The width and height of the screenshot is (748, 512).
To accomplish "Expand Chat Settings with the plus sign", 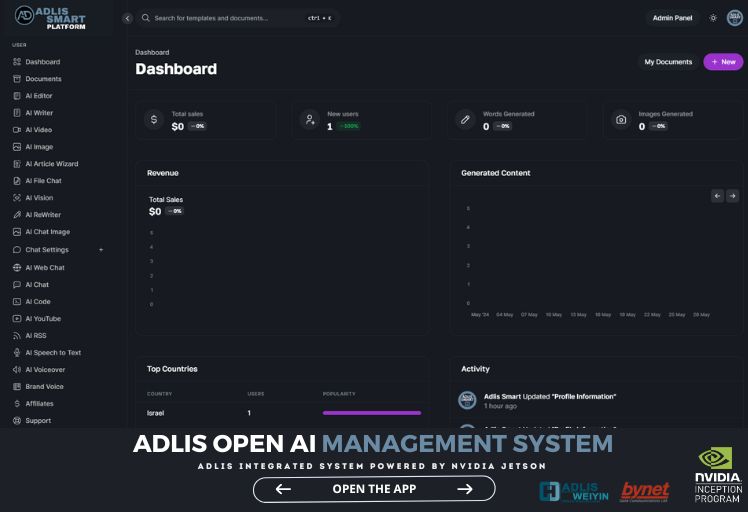I will click(x=101, y=250).
